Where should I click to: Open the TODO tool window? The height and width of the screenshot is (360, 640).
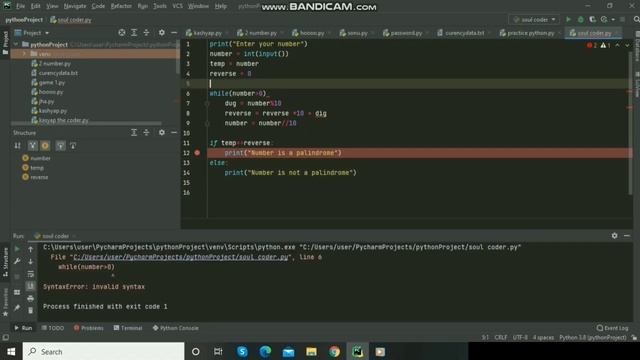coord(53,328)
